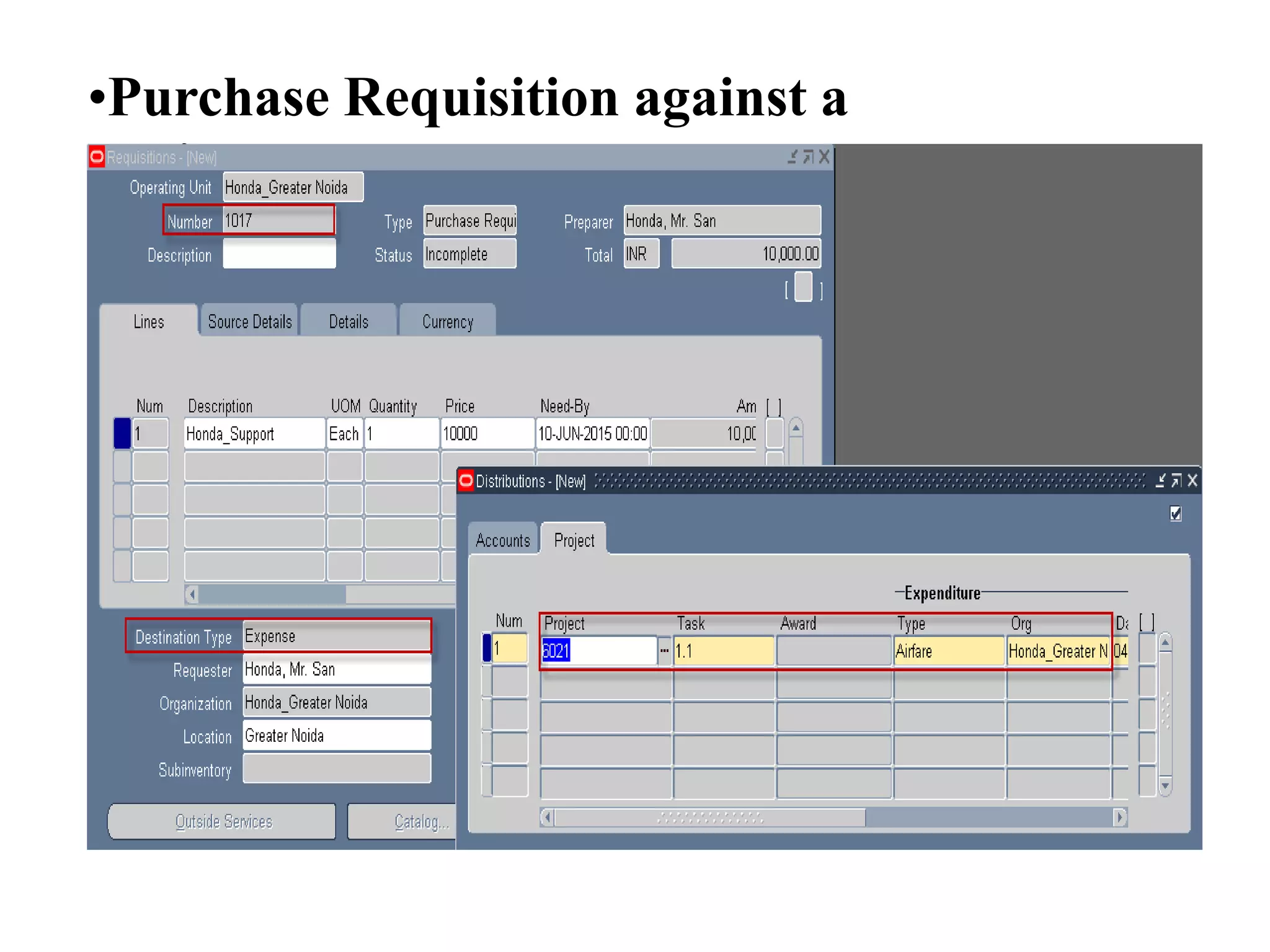Click the currency field showing INR
Screen dimensions: 1270x952
coord(641,254)
